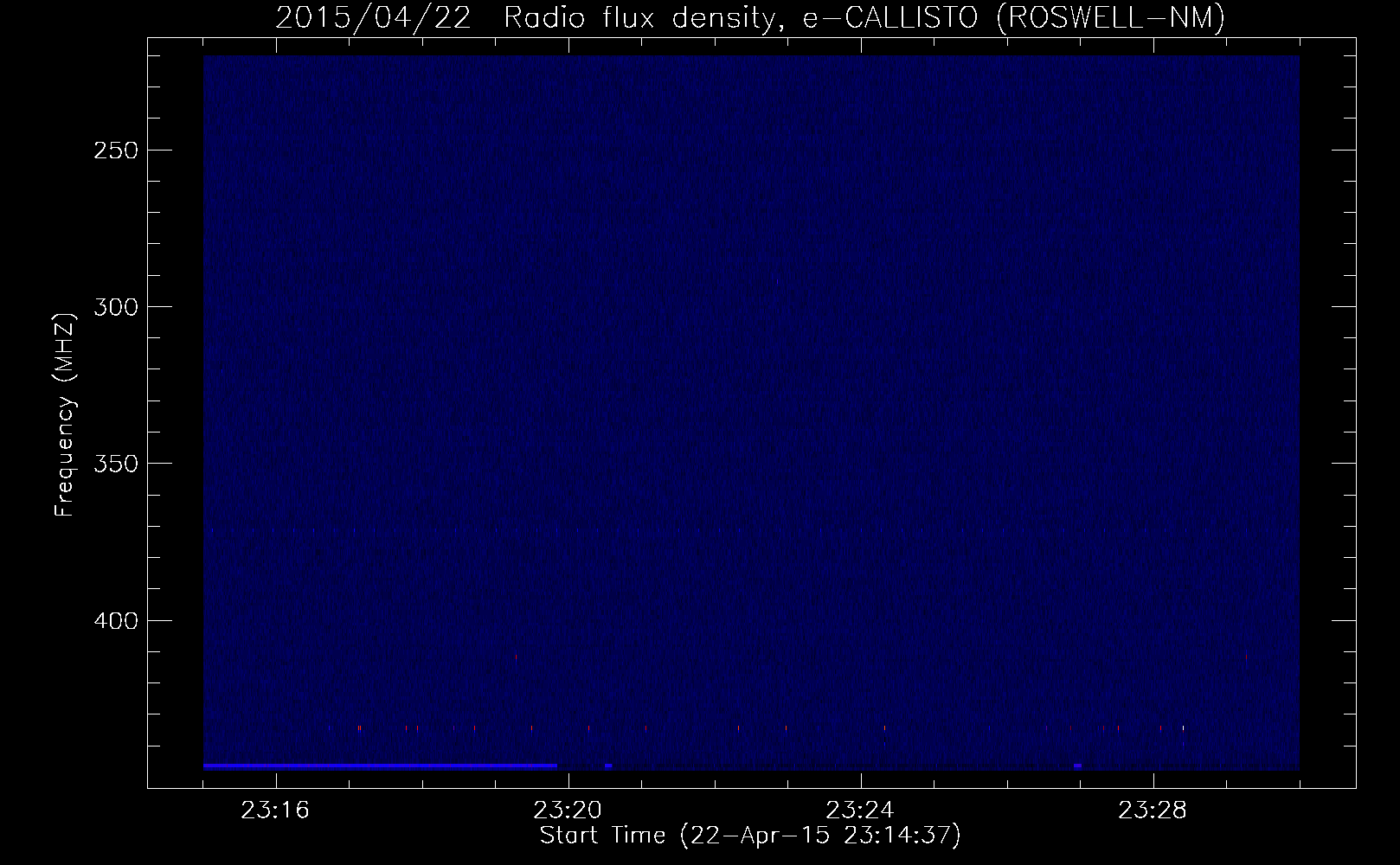Select the '300' frequency axis label
The width and height of the screenshot is (1400, 865).
coord(115,307)
